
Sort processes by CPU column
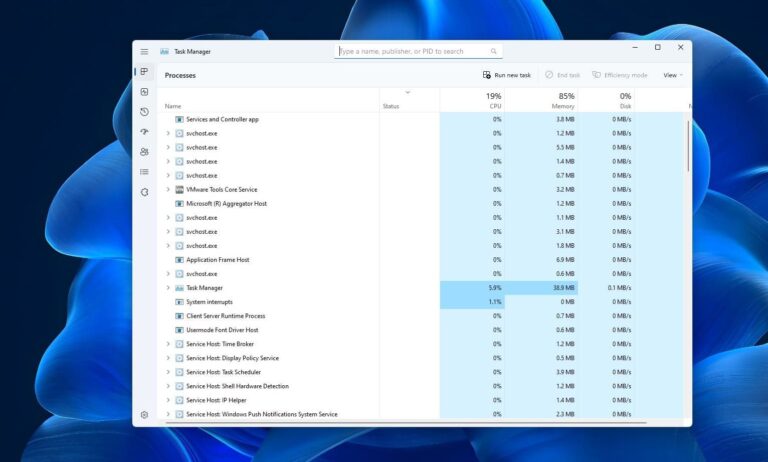click(x=473, y=100)
